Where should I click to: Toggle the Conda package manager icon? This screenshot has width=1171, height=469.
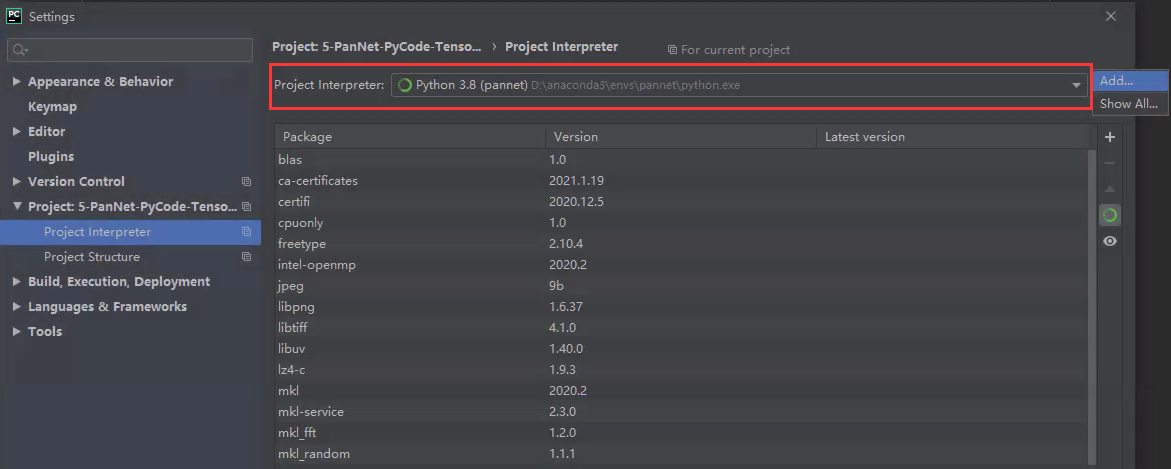coord(1110,215)
